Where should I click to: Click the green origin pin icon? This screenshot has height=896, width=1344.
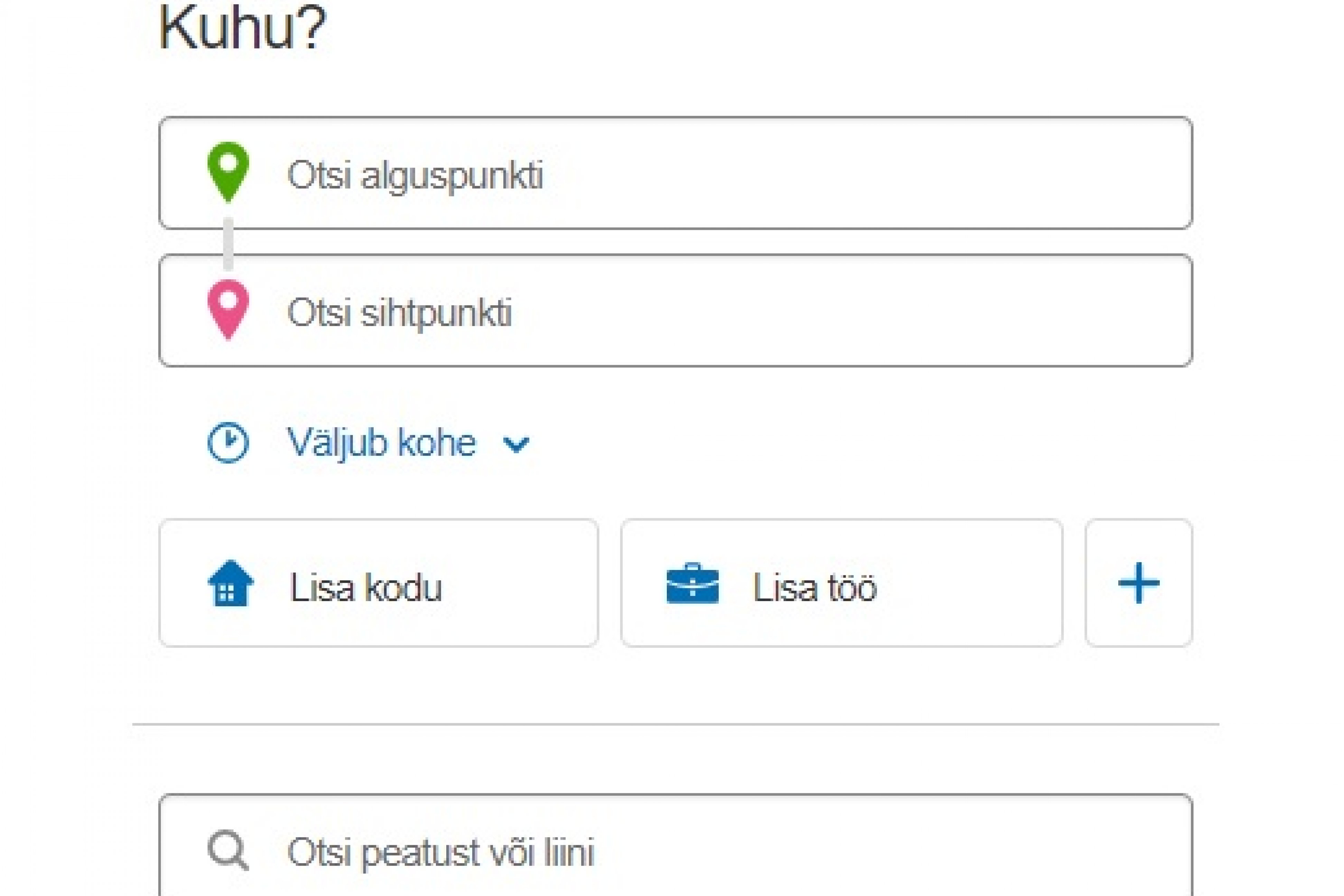pyautogui.click(x=228, y=172)
